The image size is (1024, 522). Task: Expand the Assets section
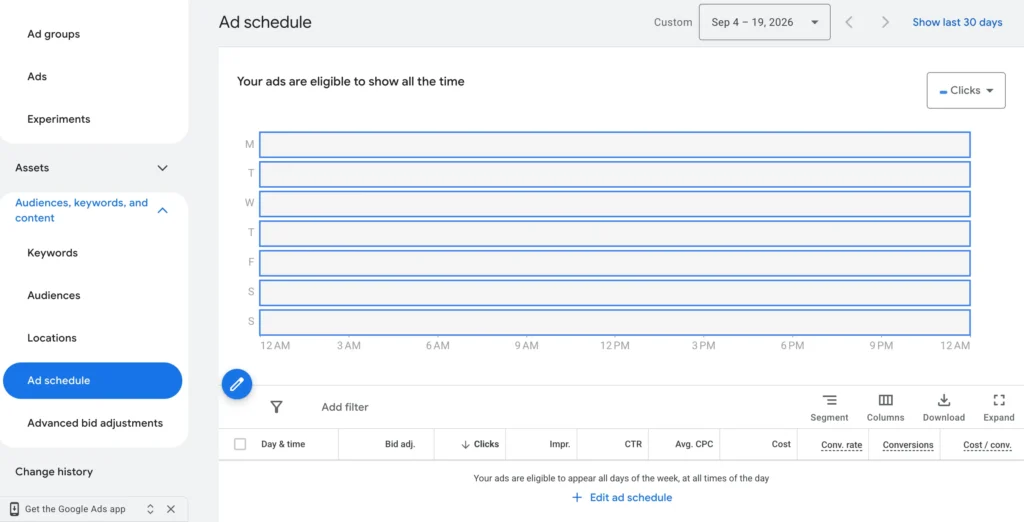(163, 168)
